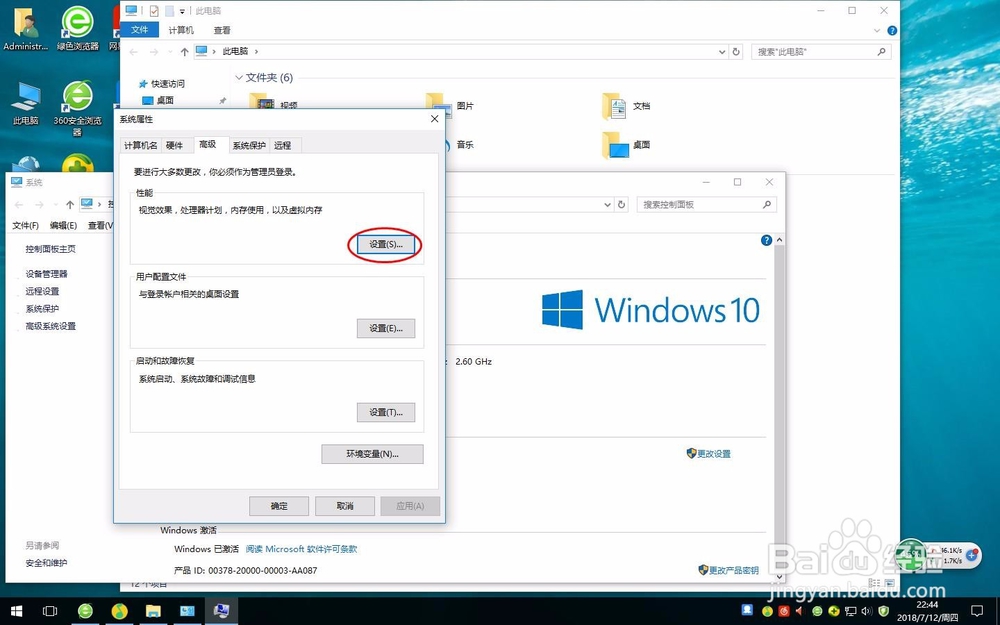Viewport: 1000px width, 625px height.
Task: Click the search magnifier in 此电脑 window
Action: coord(882,52)
